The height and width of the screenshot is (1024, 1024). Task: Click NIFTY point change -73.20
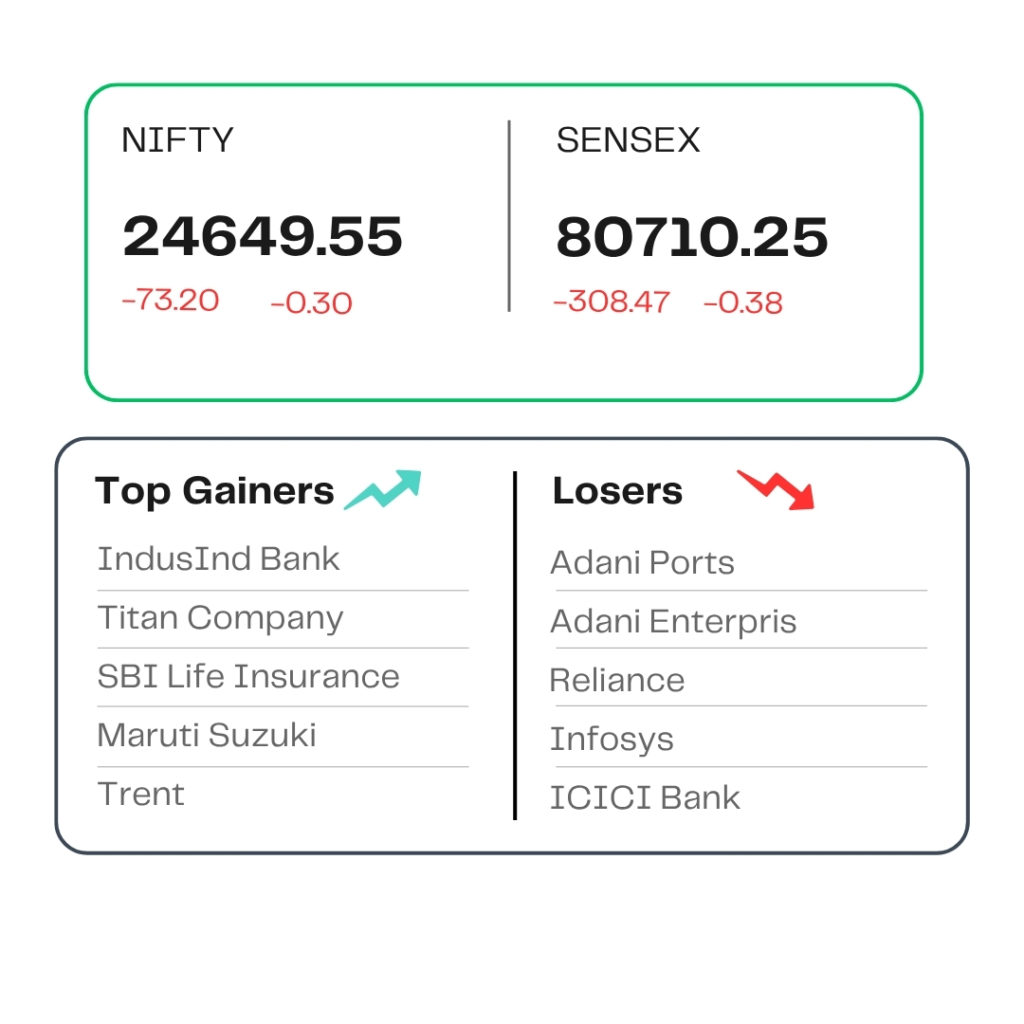[x=170, y=300]
